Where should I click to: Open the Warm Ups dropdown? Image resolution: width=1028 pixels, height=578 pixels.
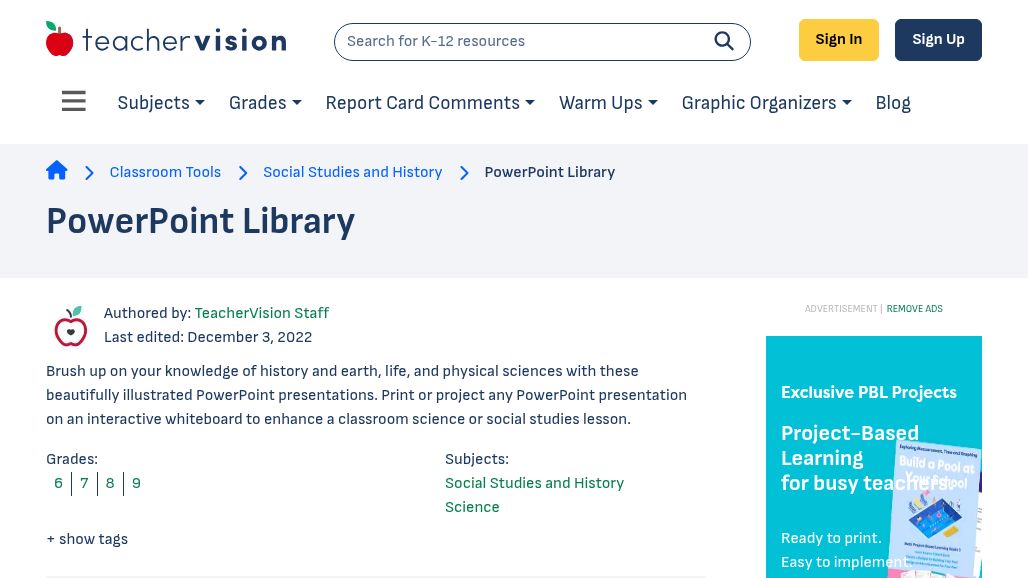pyautogui.click(x=607, y=103)
